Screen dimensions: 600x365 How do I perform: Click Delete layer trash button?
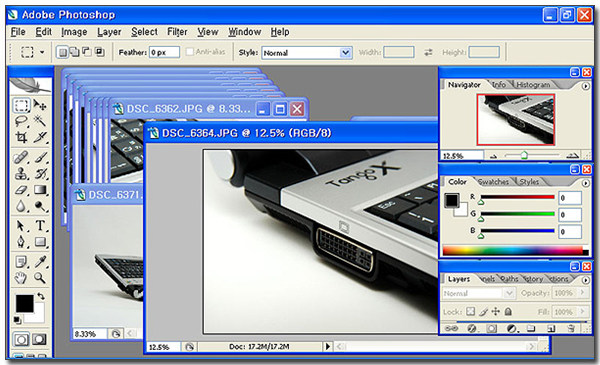point(571,328)
